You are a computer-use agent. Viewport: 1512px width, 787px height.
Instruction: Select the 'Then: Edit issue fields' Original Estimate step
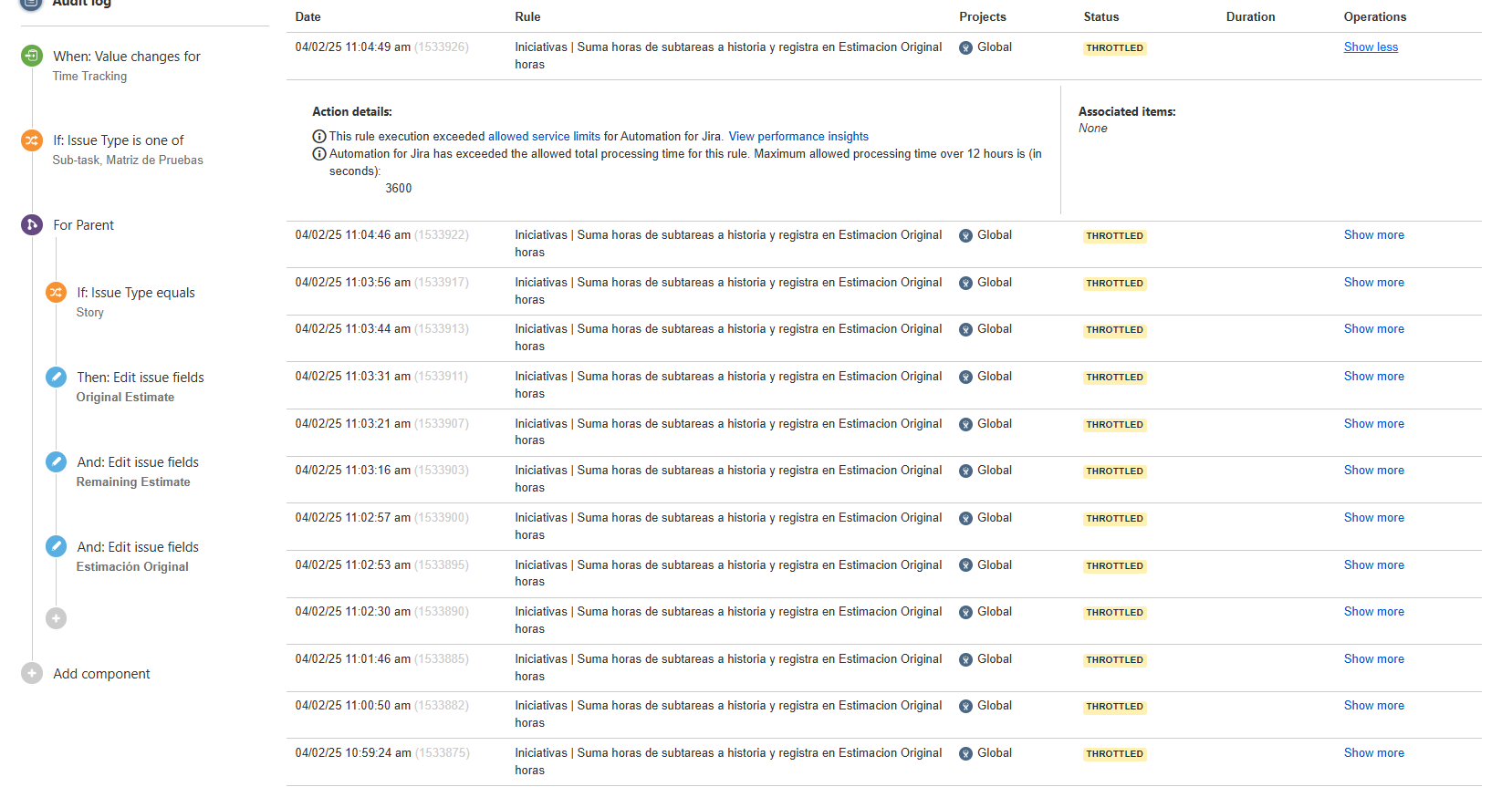point(141,387)
